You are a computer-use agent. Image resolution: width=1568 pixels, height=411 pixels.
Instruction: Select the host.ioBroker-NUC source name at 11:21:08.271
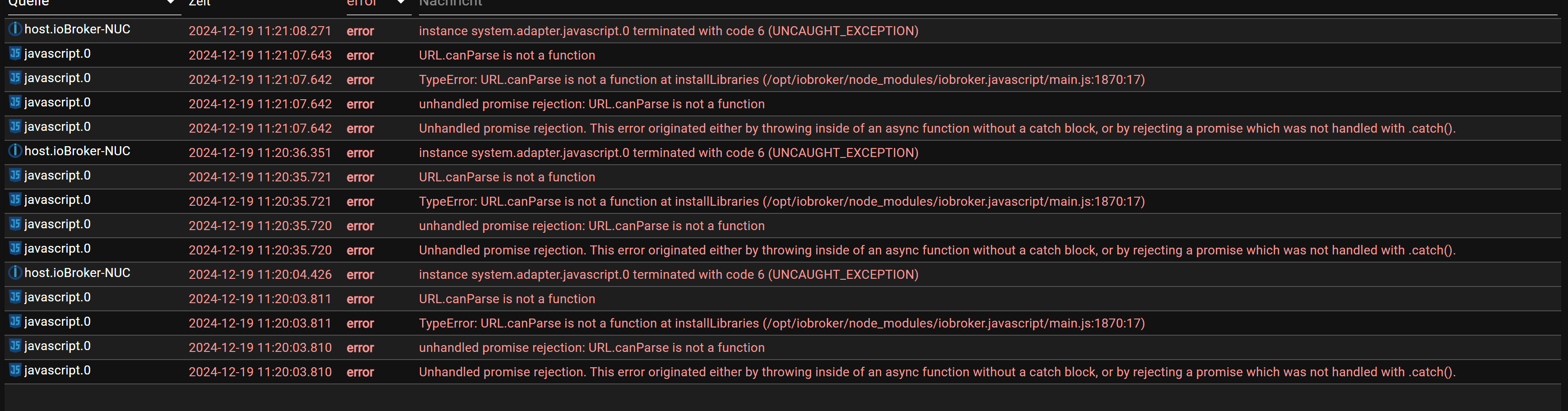tap(77, 29)
